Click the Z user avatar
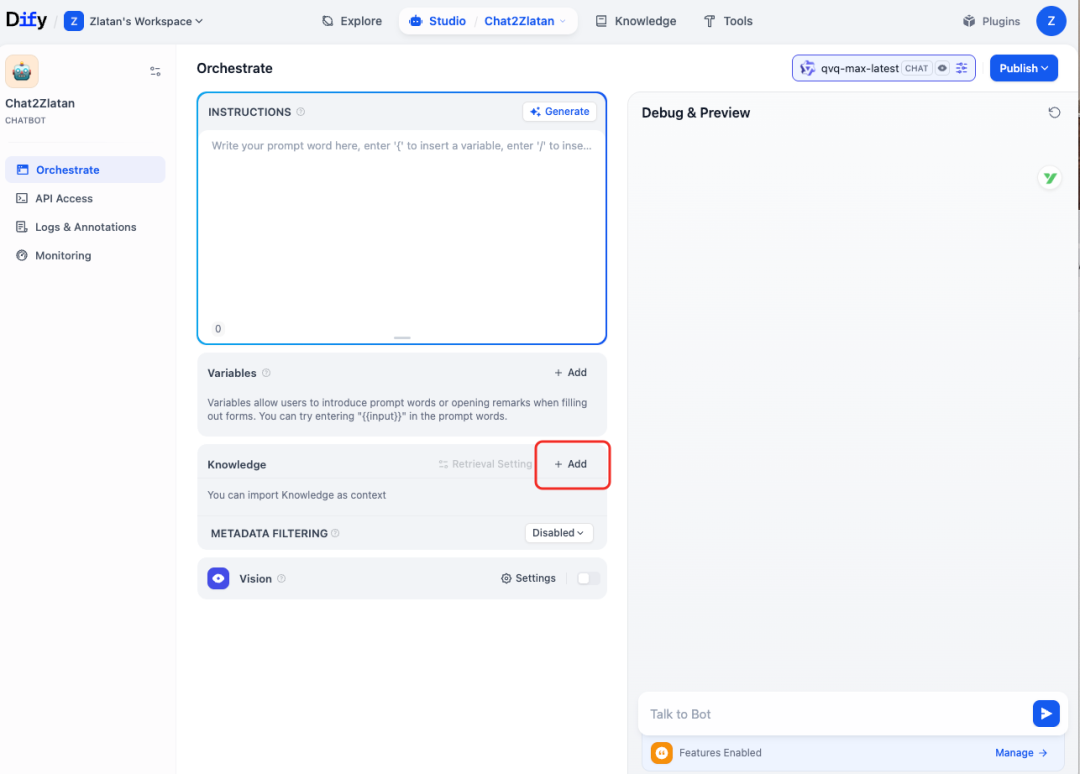The height and width of the screenshot is (774, 1080). [x=1051, y=20]
